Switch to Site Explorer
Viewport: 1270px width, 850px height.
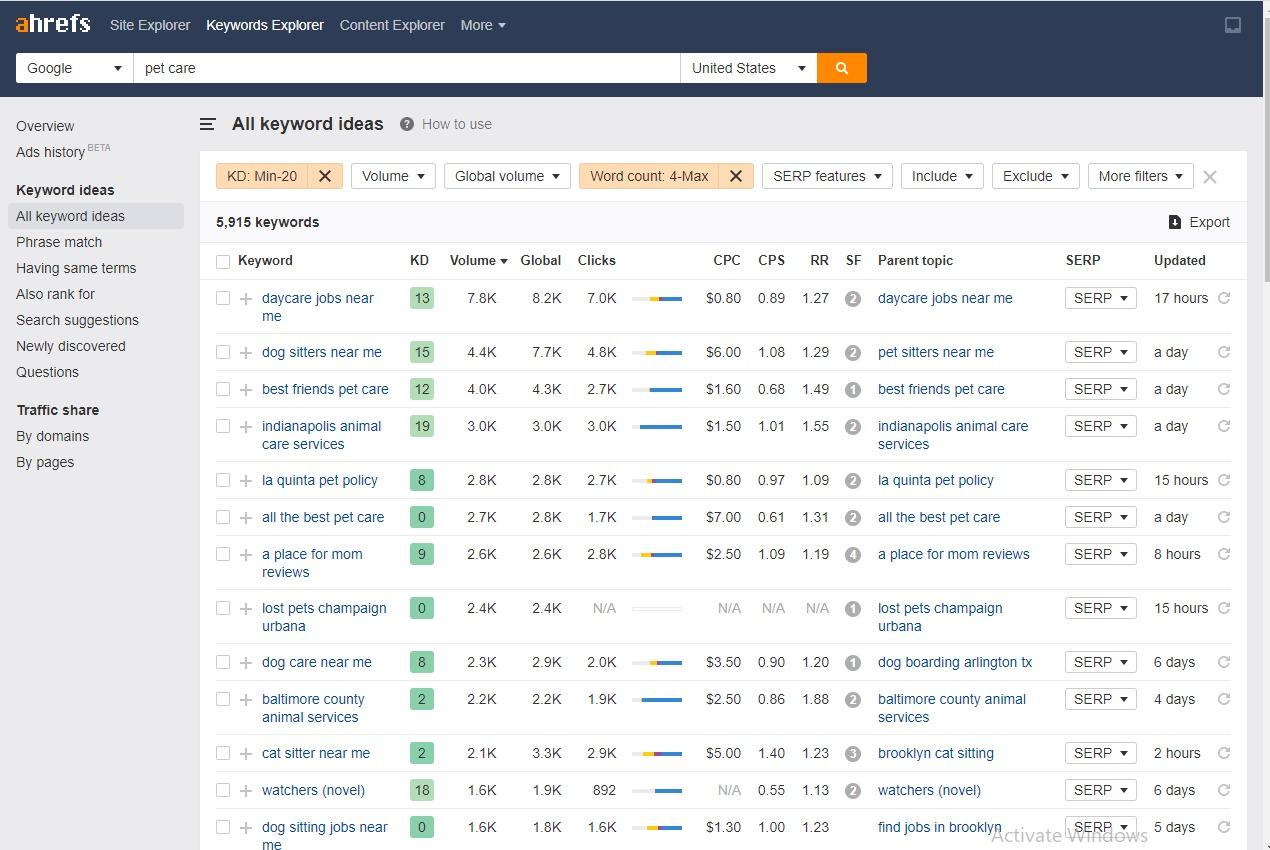point(150,25)
